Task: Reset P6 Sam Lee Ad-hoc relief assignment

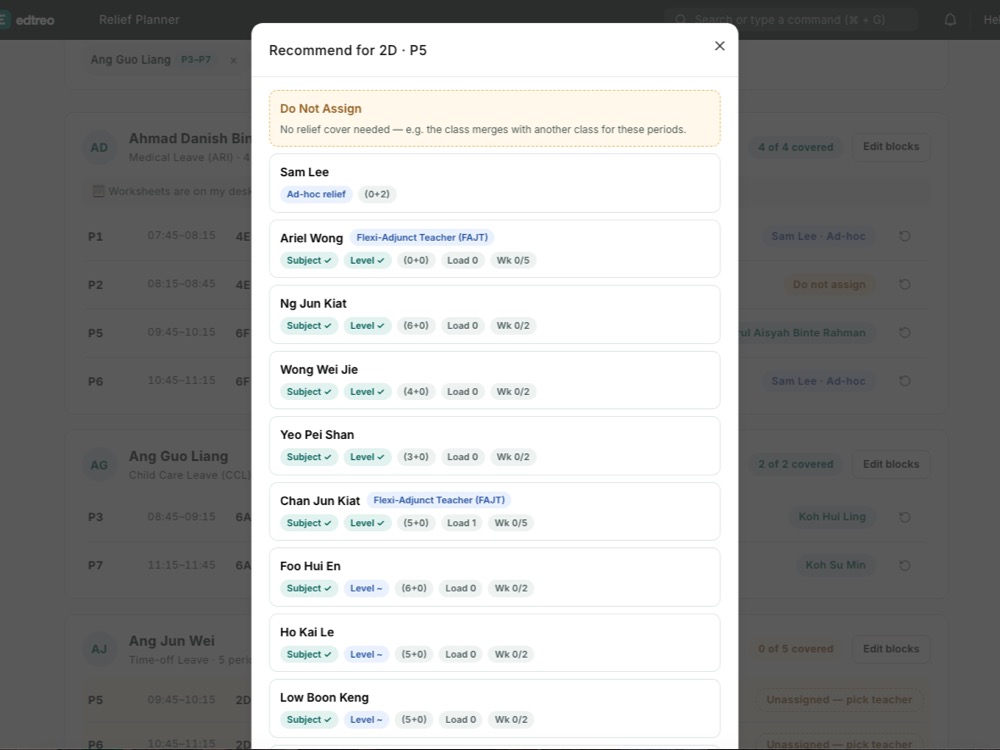Action: pos(904,381)
